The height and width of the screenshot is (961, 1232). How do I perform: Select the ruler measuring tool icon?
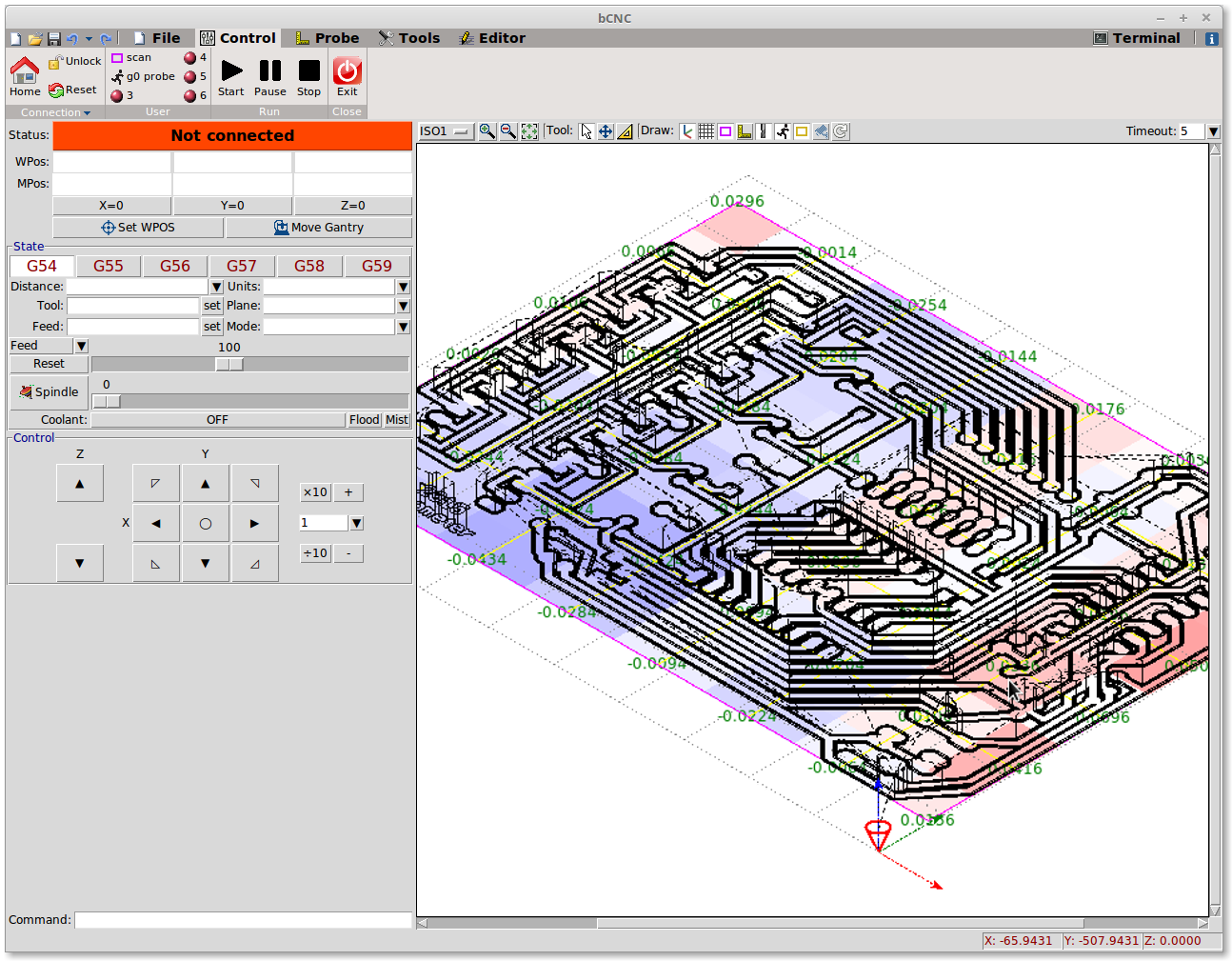625,131
